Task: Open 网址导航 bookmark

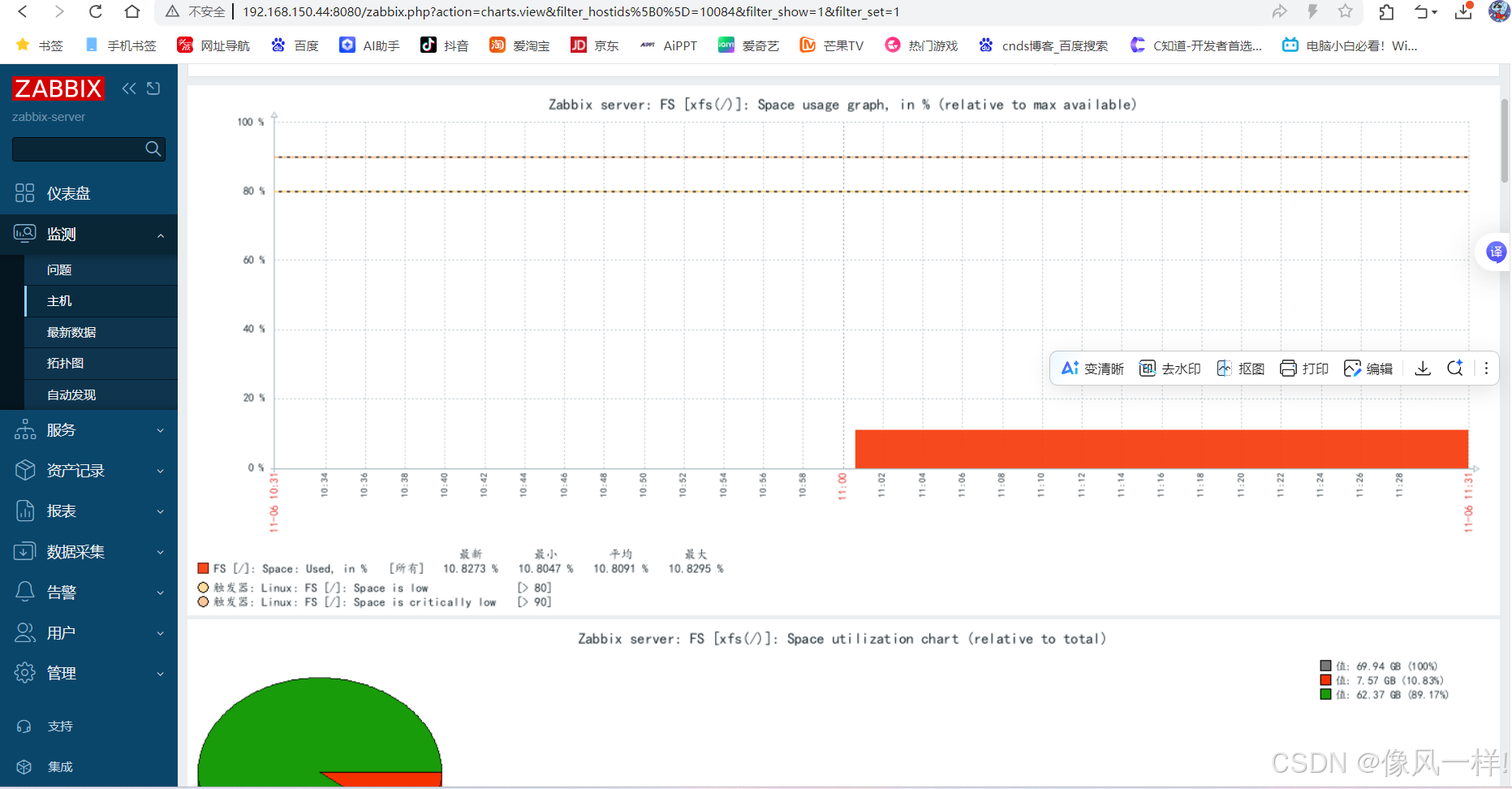Action: (x=213, y=45)
